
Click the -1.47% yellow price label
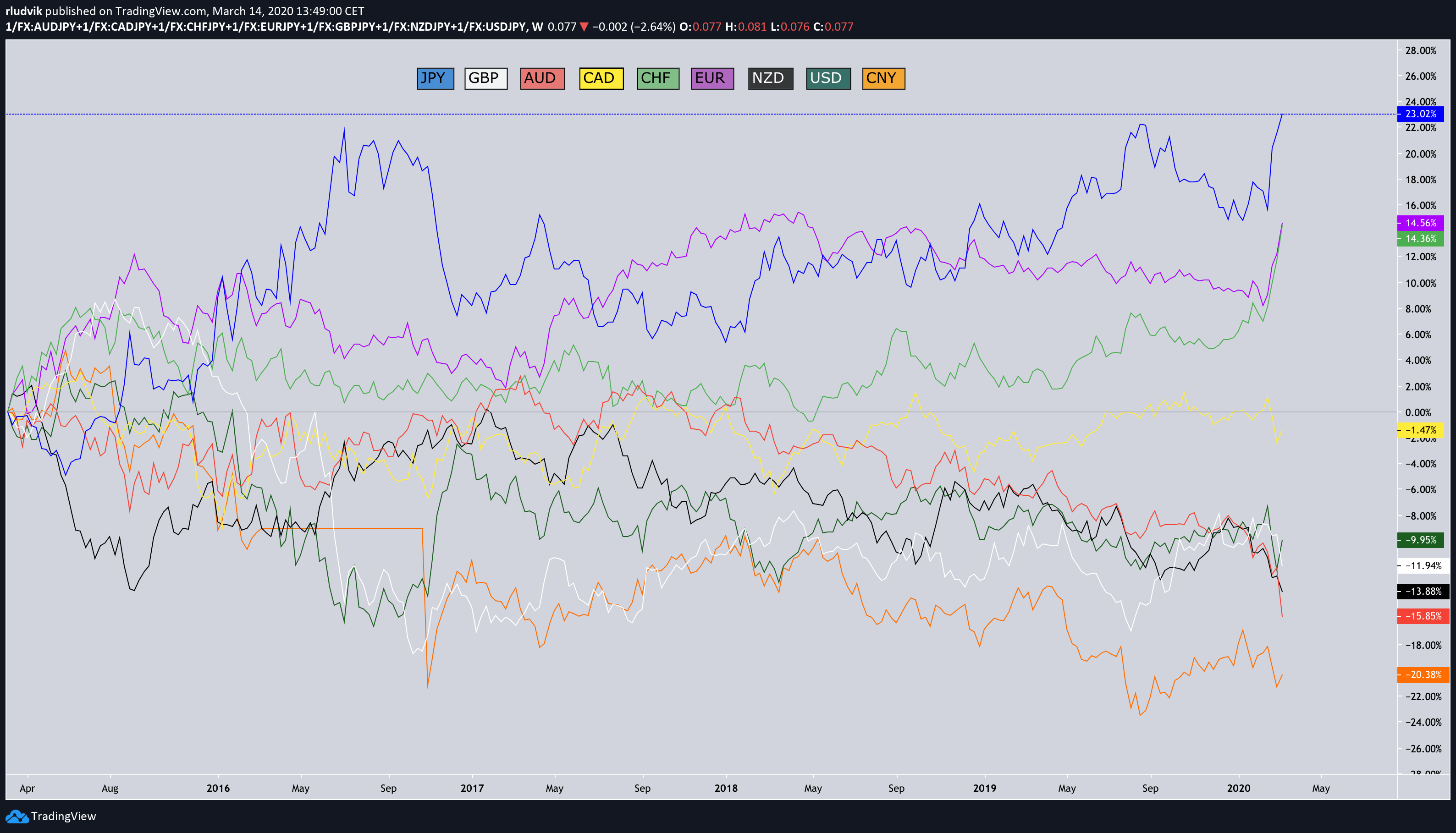click(x=1421, y=430)
